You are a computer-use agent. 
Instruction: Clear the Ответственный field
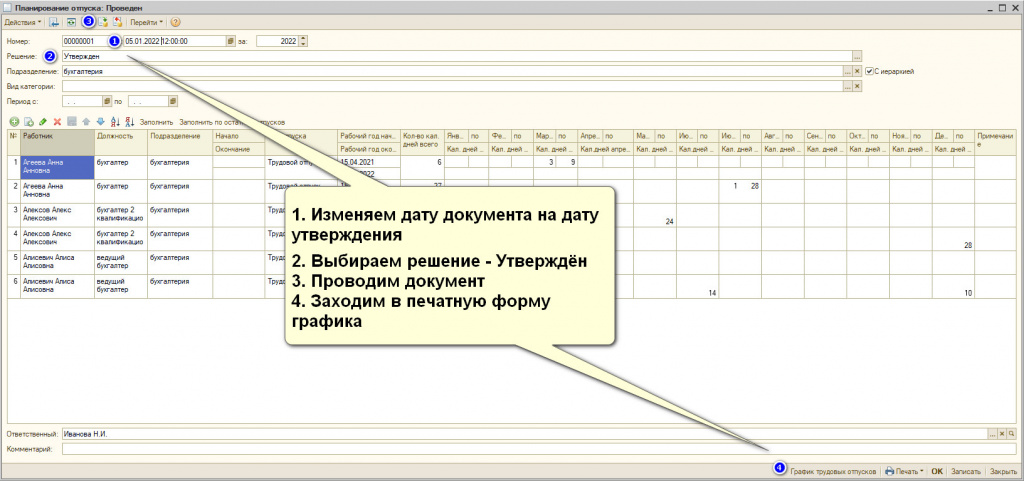pos(1002,434)
